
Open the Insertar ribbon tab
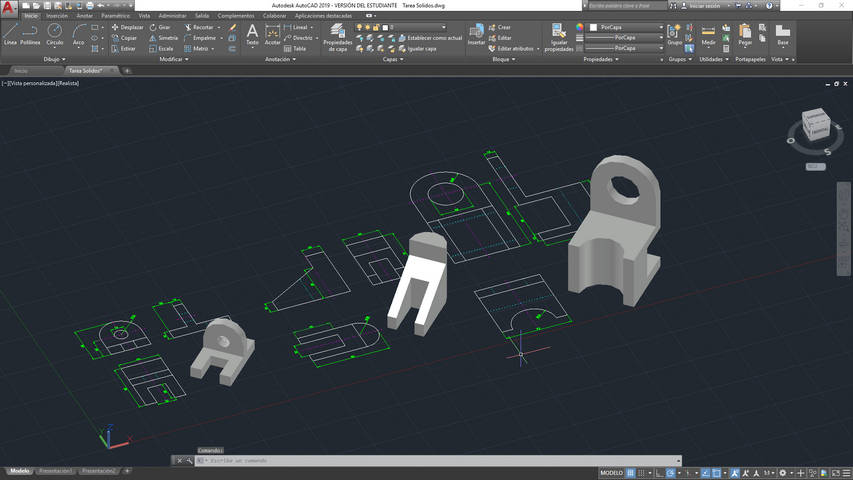(x=57, y=16)
